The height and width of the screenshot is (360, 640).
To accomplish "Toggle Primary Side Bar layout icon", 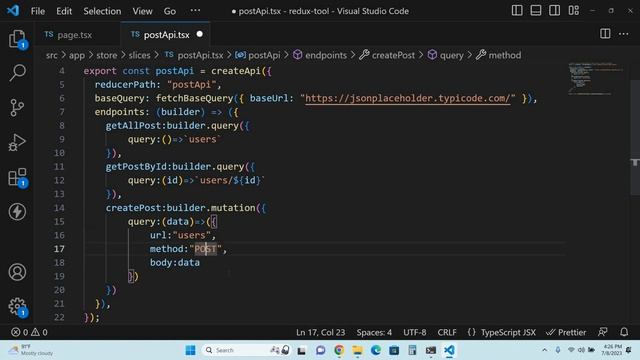I will (x=517, y=11).
